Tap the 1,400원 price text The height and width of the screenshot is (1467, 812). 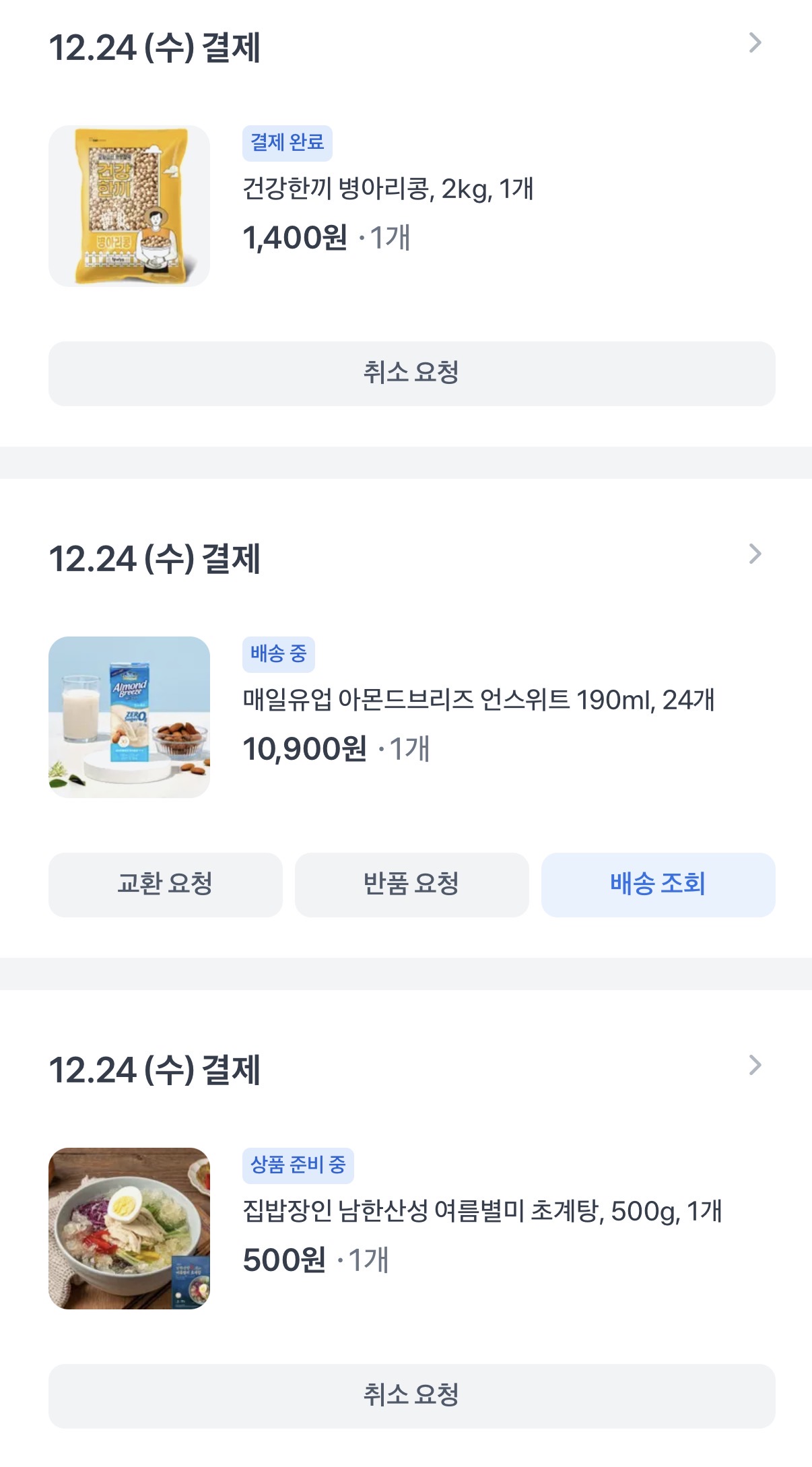(x=295, y=238)
